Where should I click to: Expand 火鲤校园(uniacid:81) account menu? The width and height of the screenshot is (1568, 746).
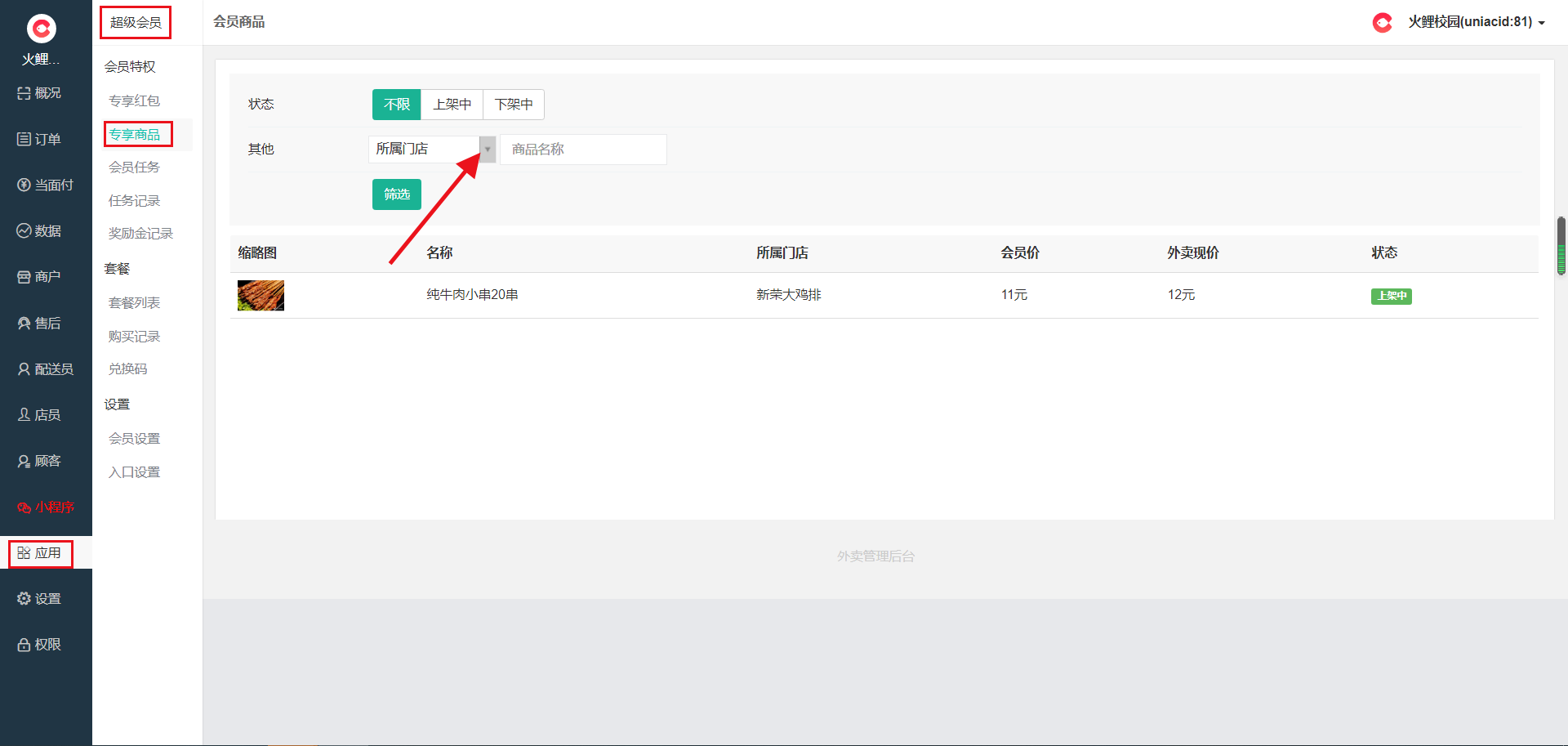pos(1477,22)
